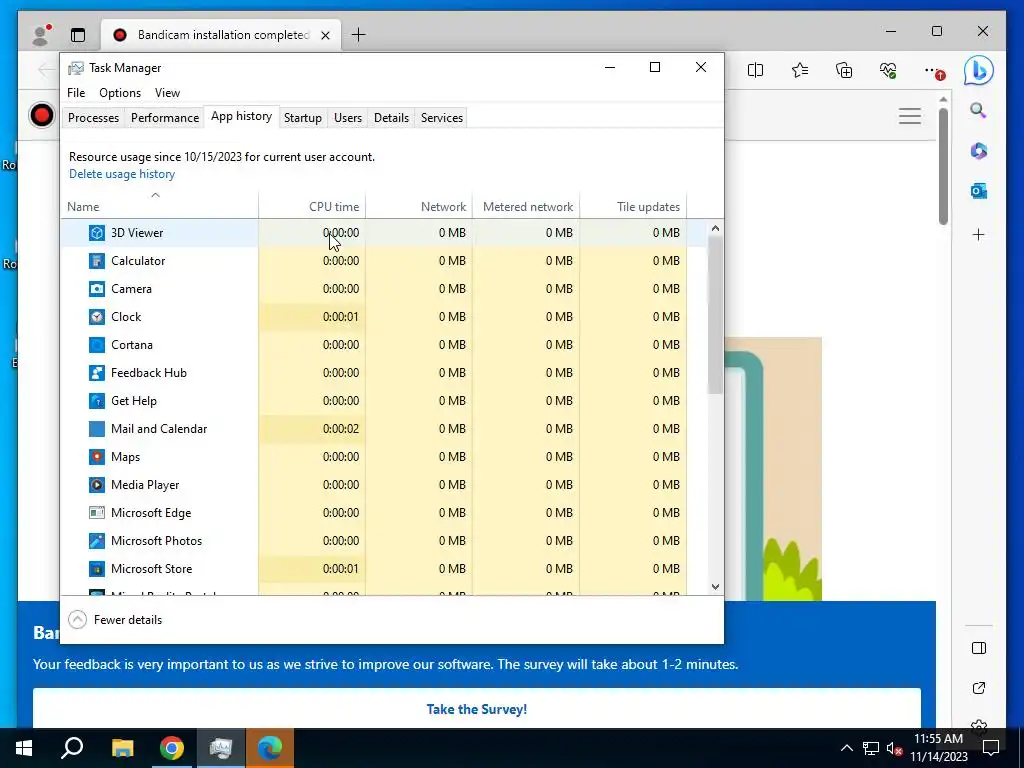This screenshot has width=1024, height=768.
Task: Close the Bandicam installation tab
Action: tap(325, 35)
